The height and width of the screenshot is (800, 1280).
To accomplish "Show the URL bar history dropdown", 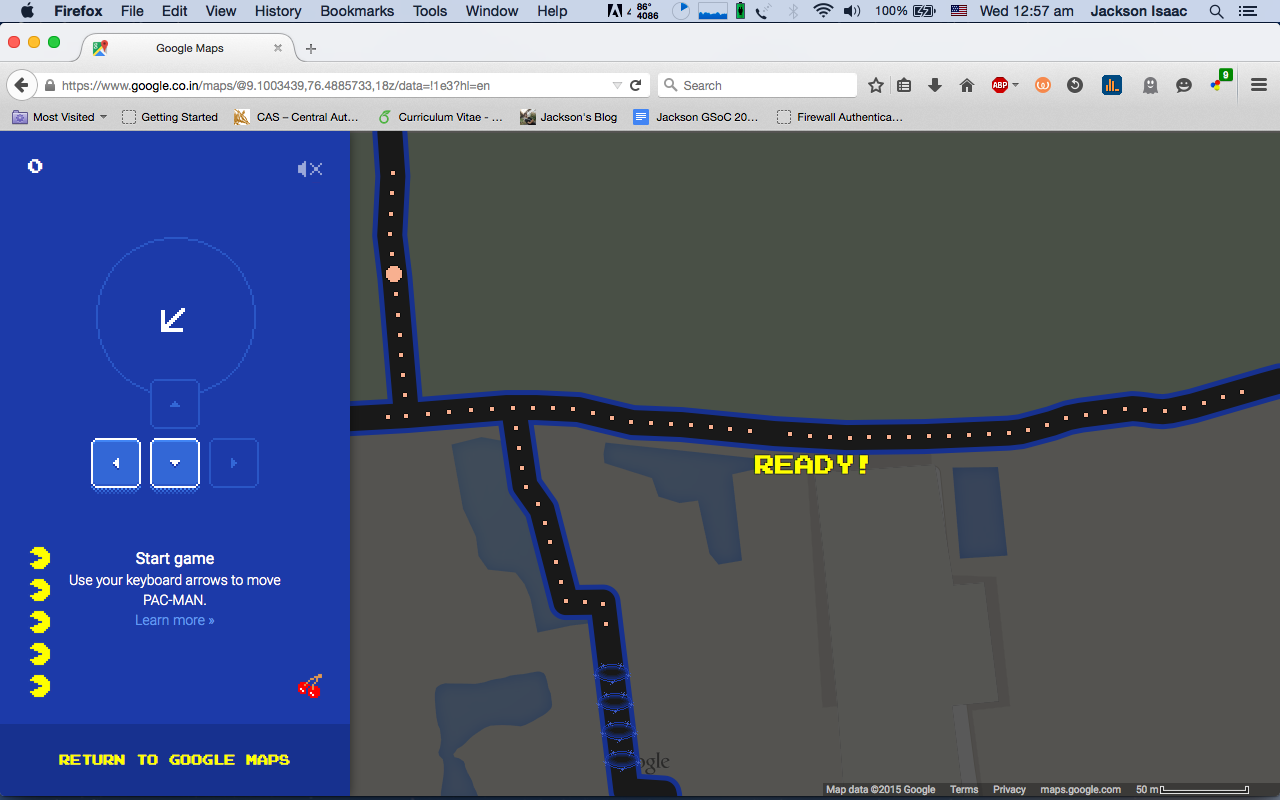I will click(x=617, y=86).
